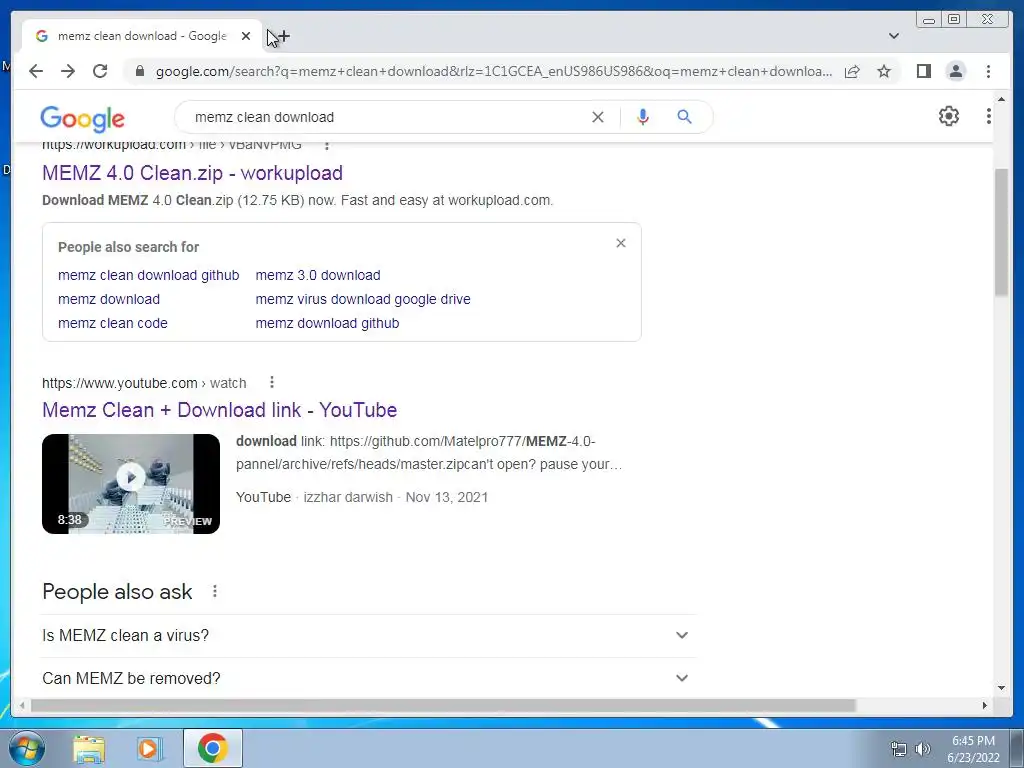The height and width of the screenshot is (768, 1024).
Task: Open Memz Clean + Download link YouTube result
Action: 219,410
